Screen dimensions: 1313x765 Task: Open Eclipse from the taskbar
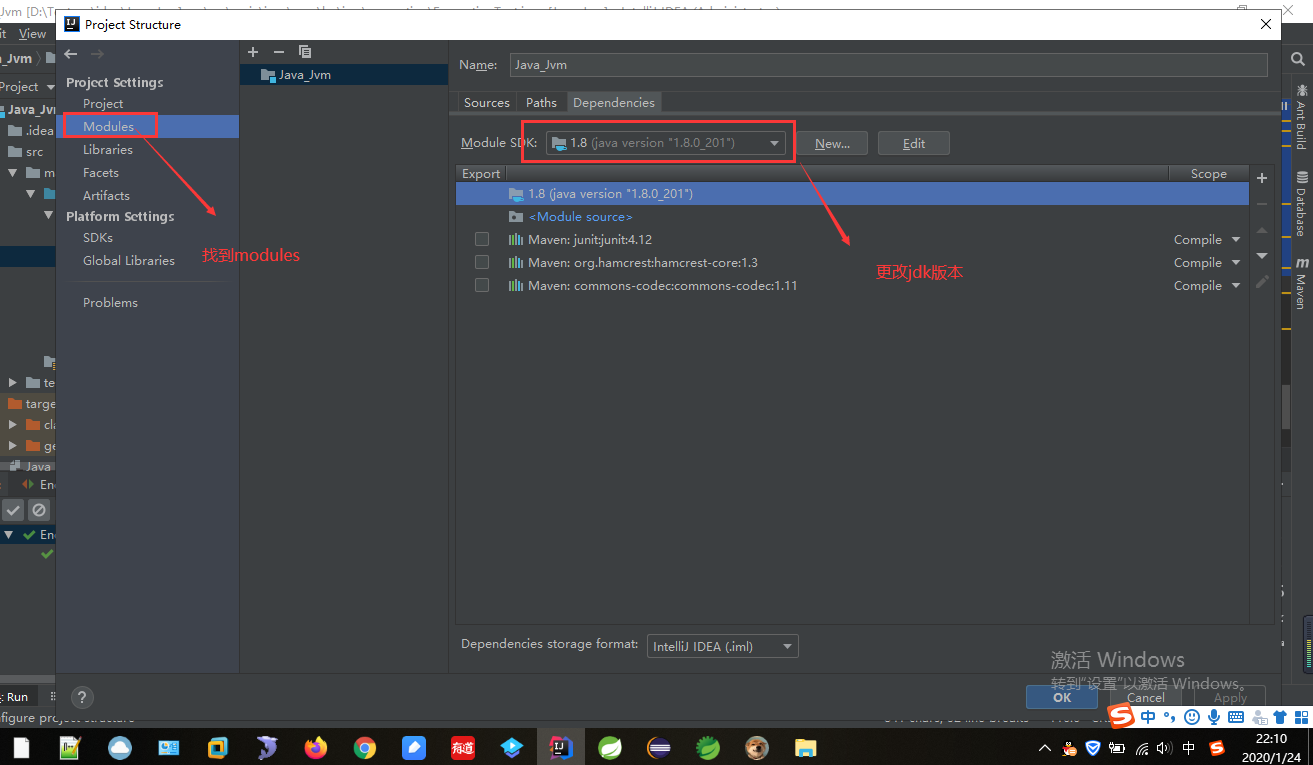point(659,747)
